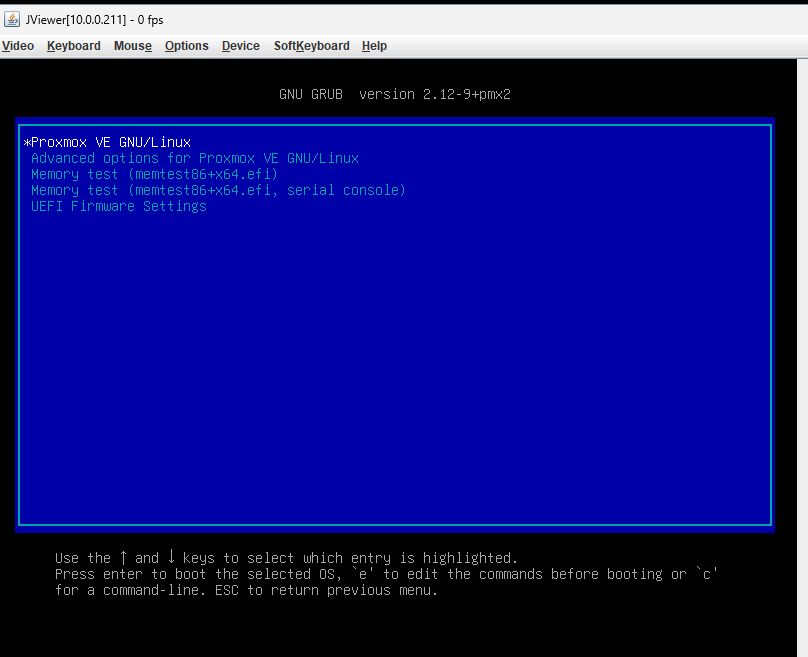Viewport: 808px width, 657px height.
Task: Click the vertical scrollbar of the viewer
Action: tap(802, 358)
